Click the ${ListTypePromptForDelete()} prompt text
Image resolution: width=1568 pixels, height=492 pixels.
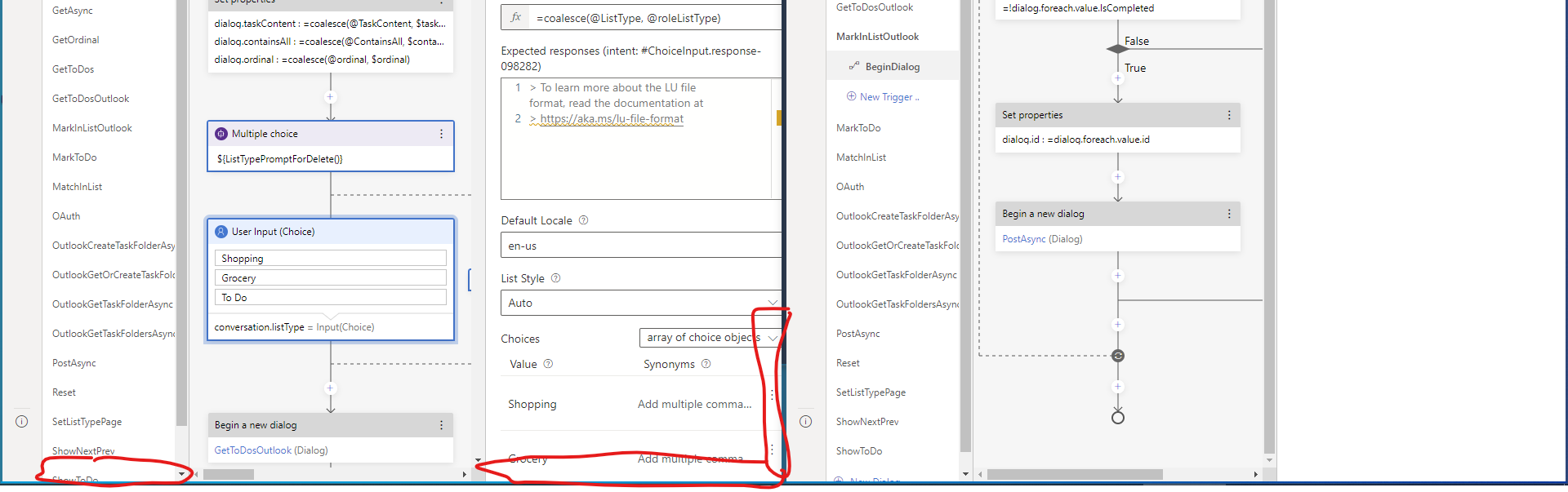point(279,159)
